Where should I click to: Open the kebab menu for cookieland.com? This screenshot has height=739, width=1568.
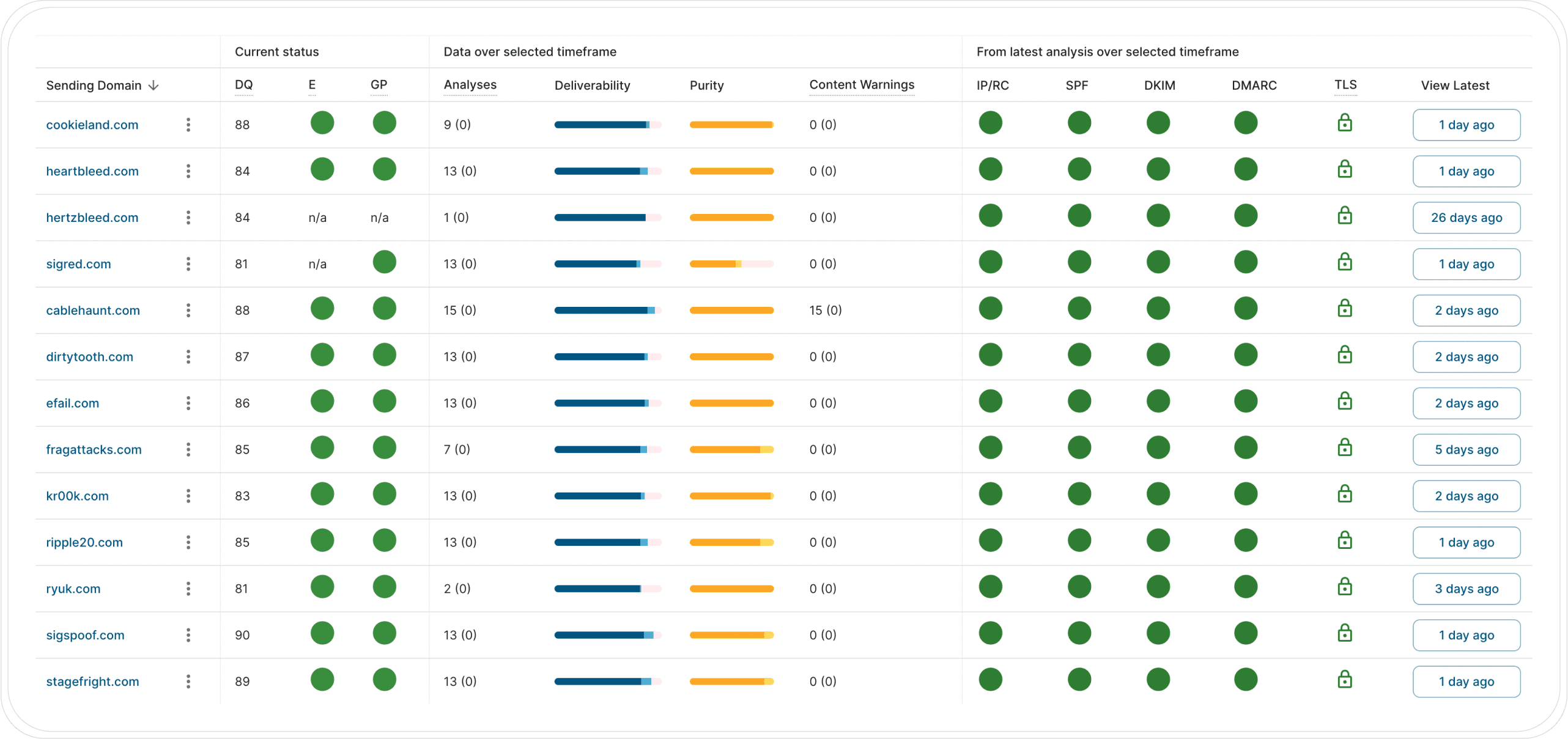pyautogui.click(x=188, y=125)
